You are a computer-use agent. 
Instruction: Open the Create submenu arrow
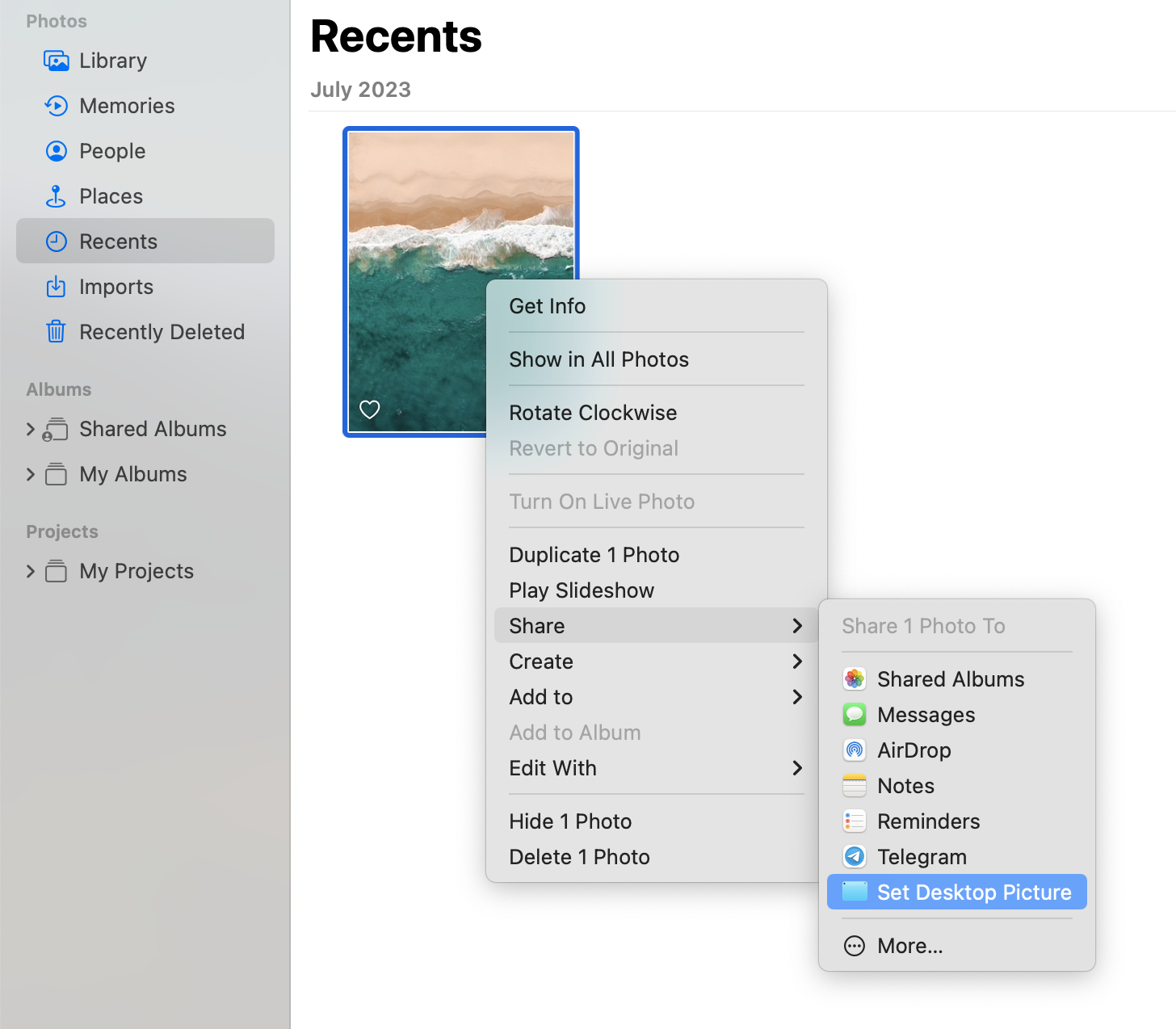coord(797,661)
